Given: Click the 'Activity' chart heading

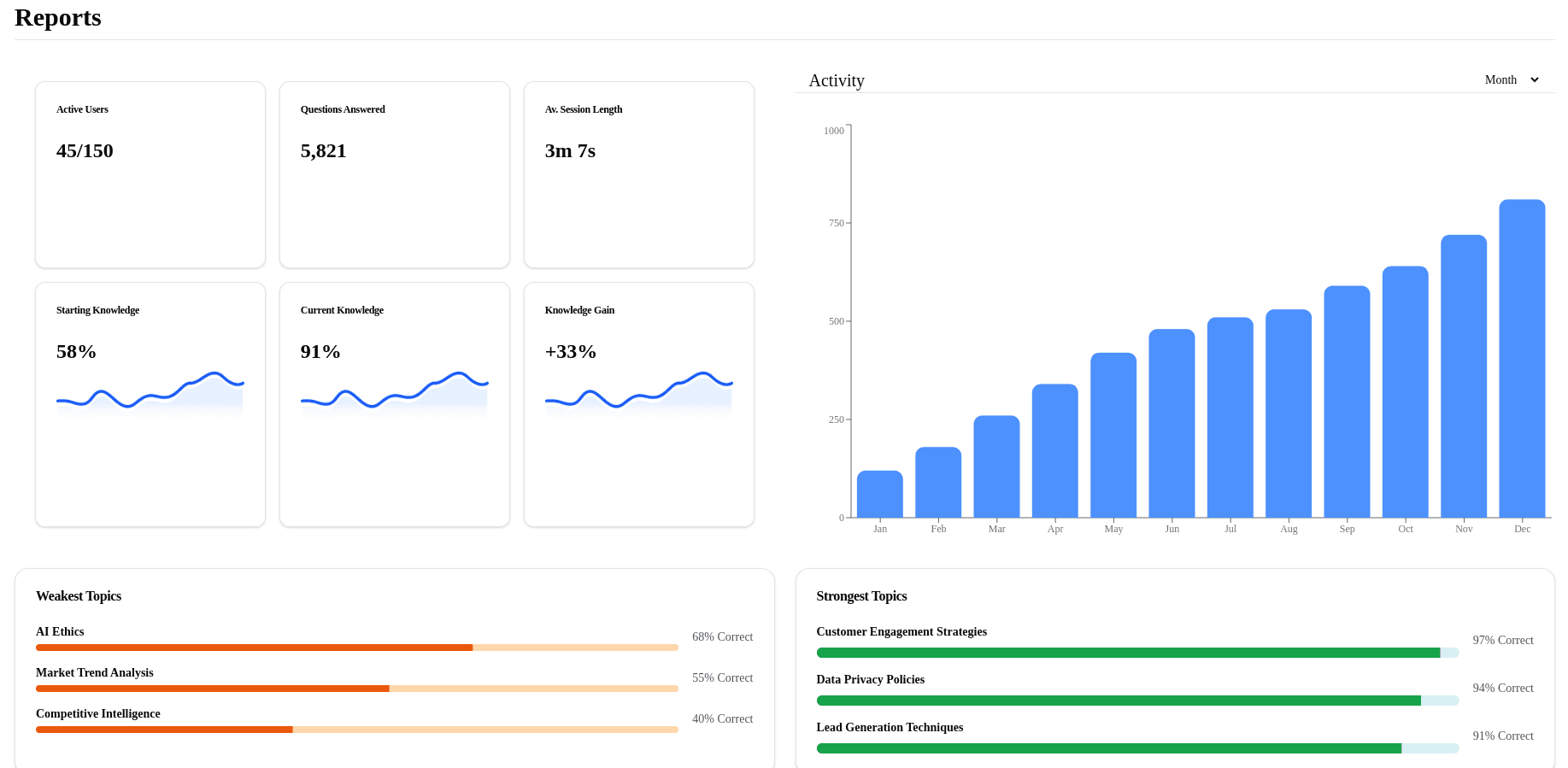Looking at the screenshot, I should click(837, 80).
